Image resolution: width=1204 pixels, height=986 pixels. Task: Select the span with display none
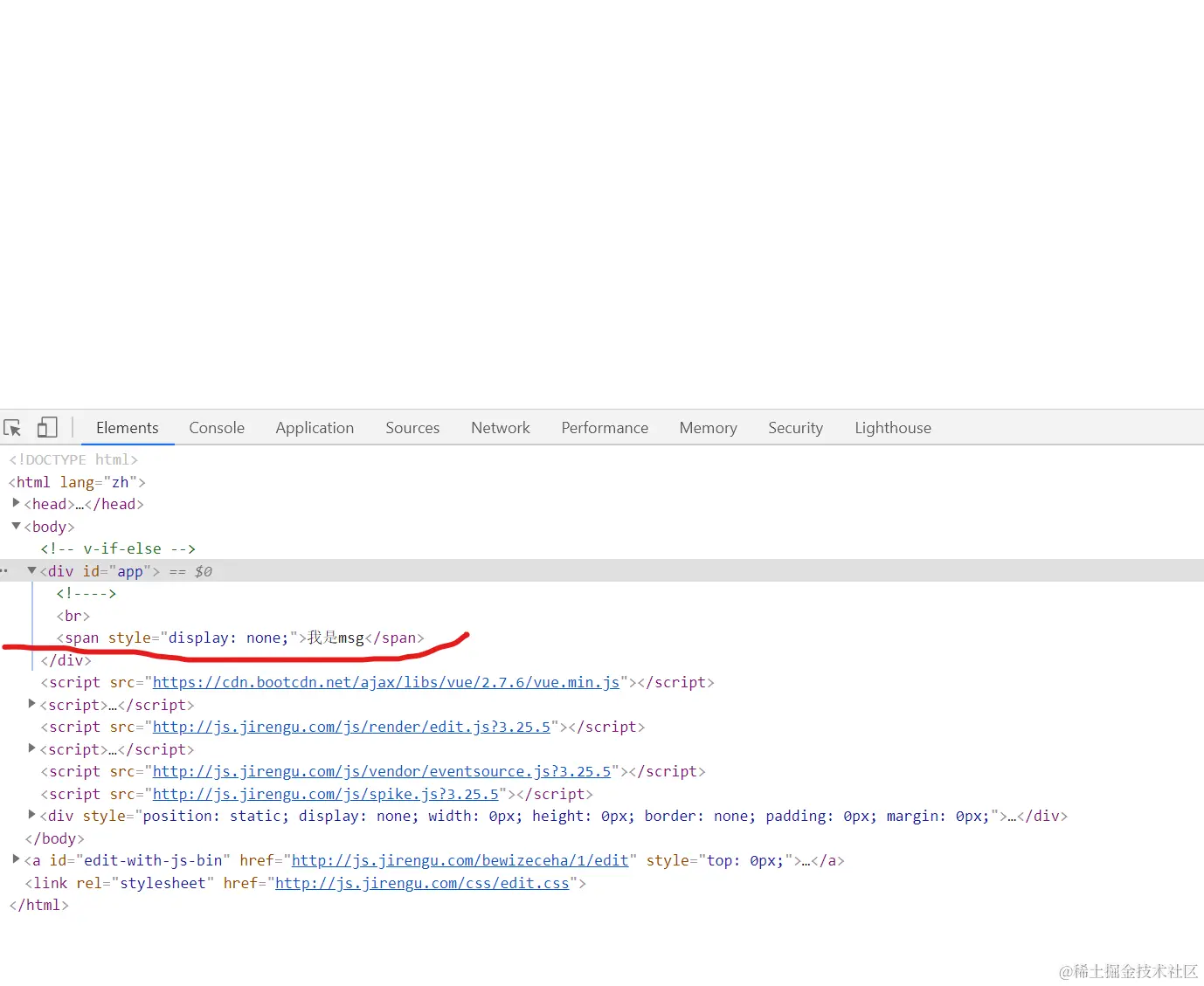click(x=240, y=638)
